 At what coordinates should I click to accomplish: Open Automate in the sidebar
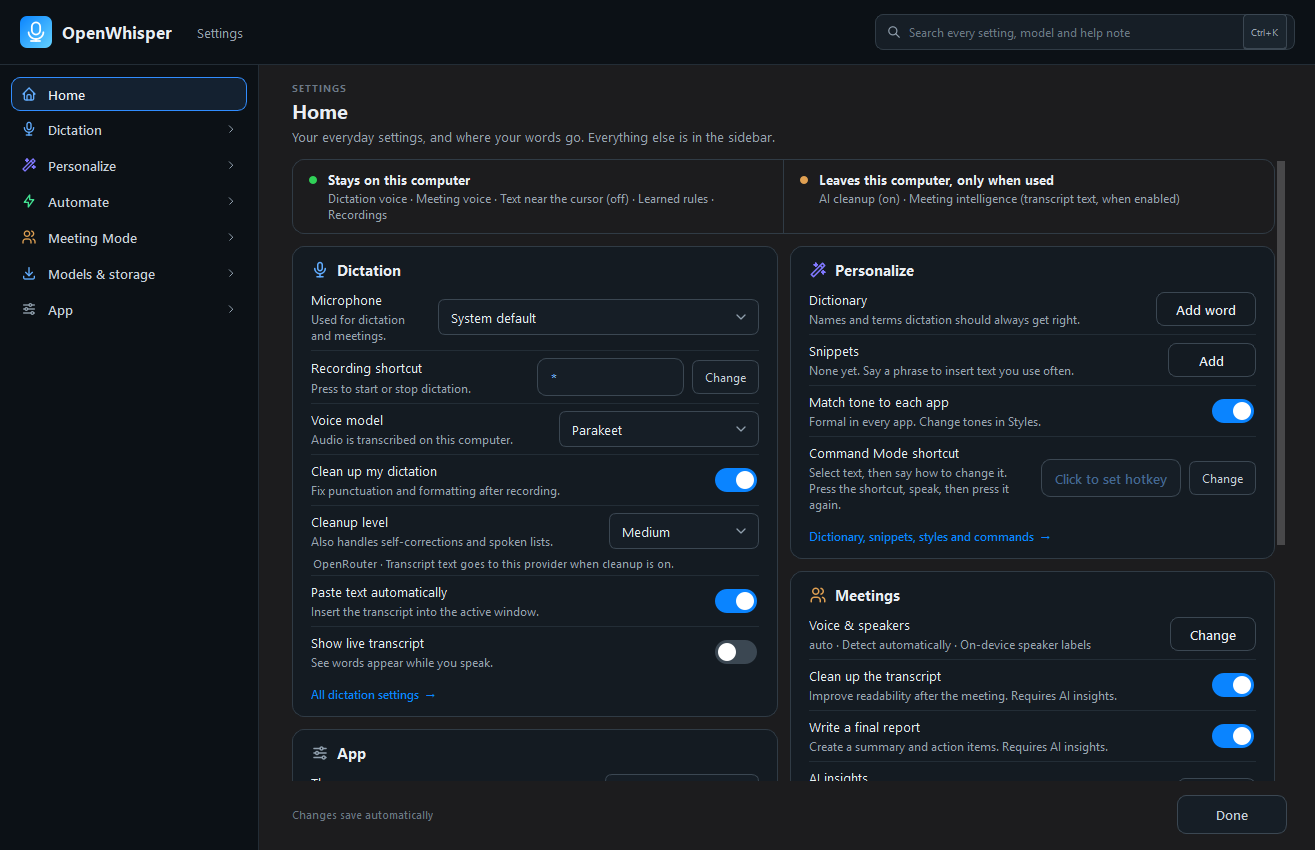(x=129, y=202)
